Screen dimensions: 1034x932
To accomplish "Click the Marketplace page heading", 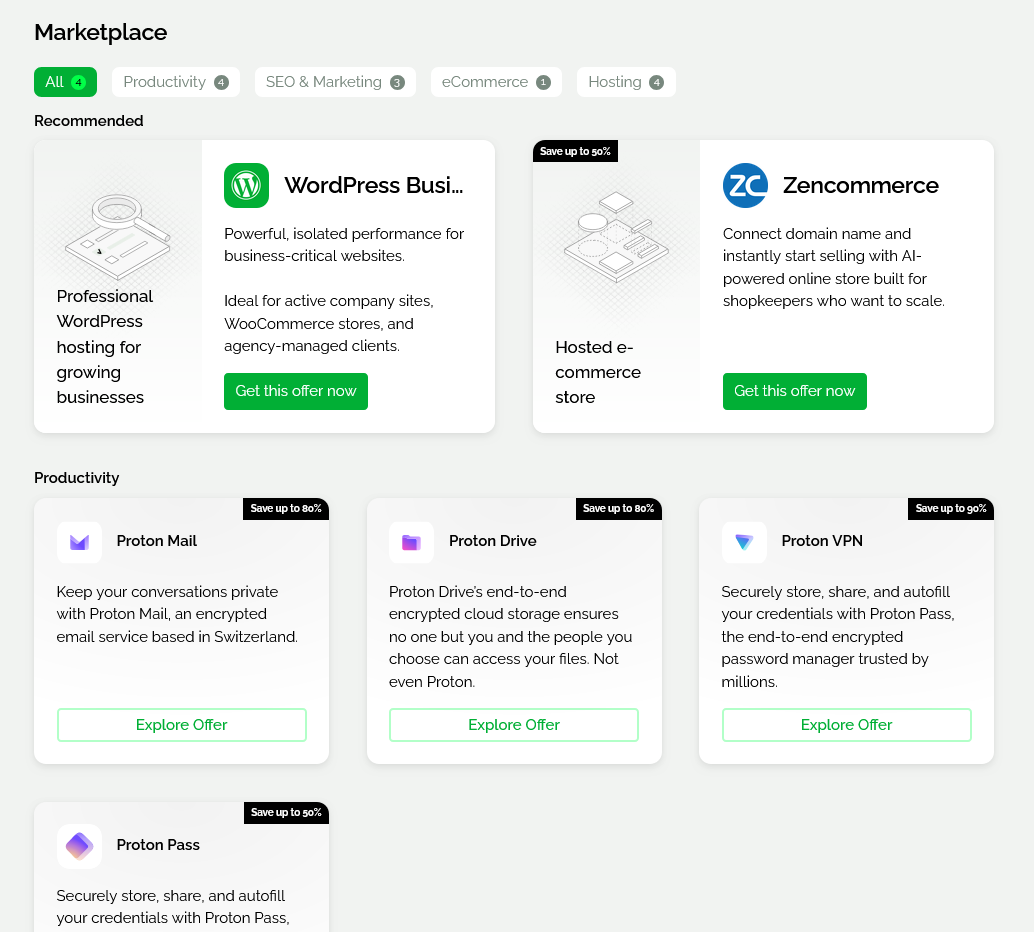I will click(x=100, y=32).
